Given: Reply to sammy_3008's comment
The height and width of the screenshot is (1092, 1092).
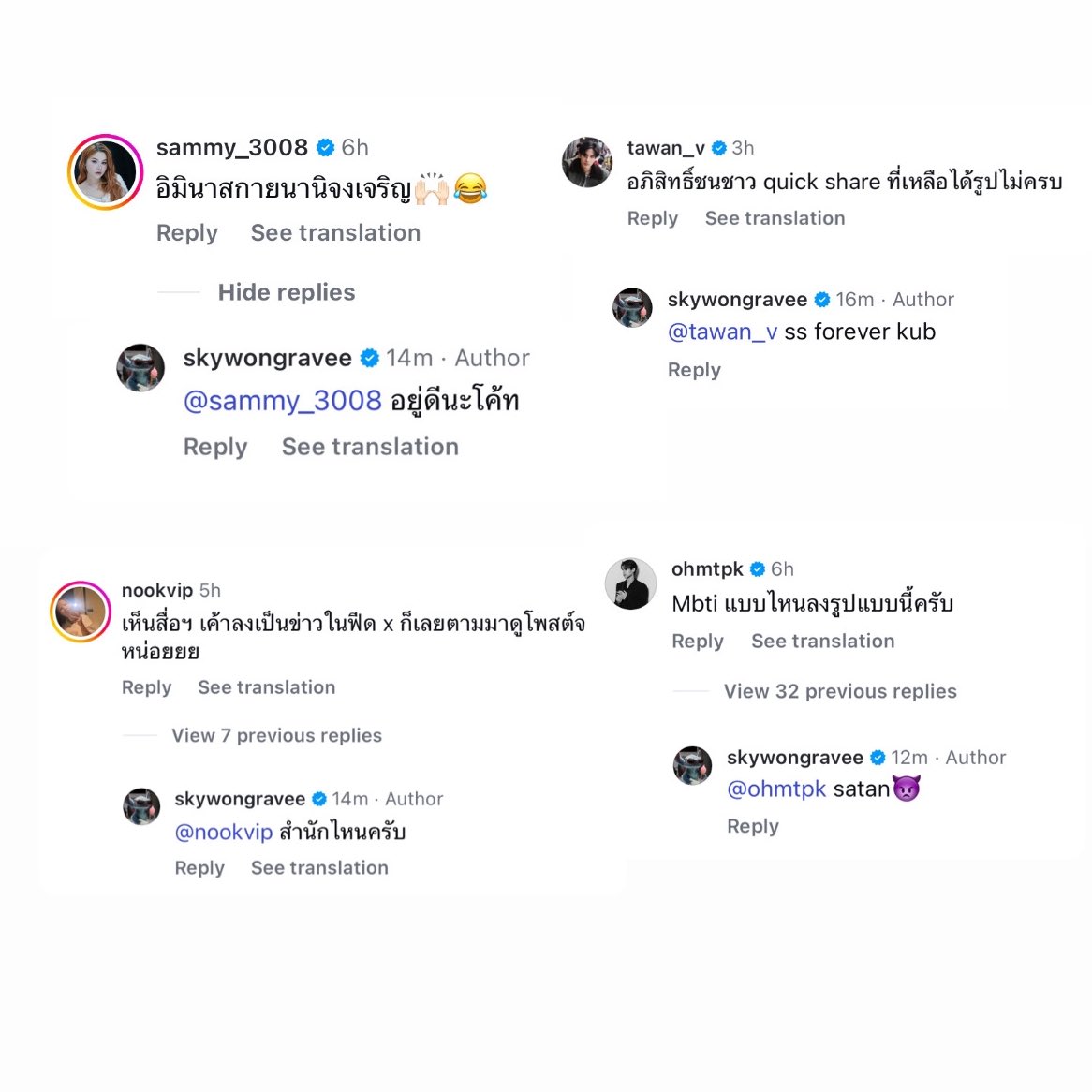Looking at the screenshot, I should 186,232.
